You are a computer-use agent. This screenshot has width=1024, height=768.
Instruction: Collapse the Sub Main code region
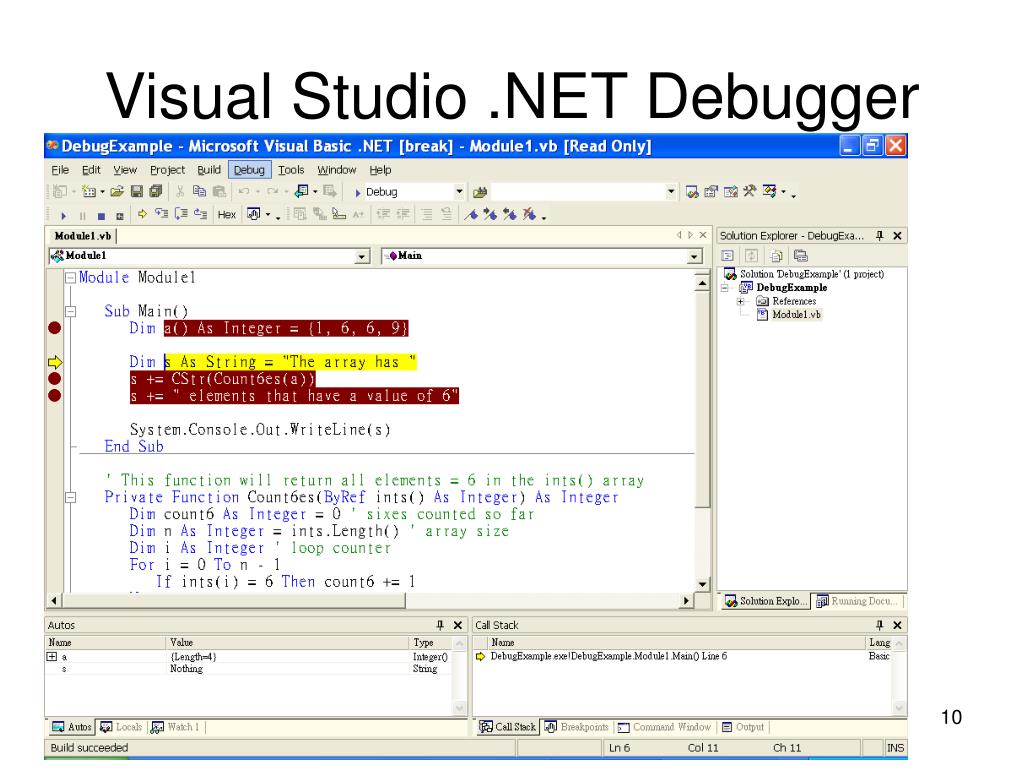pos(71,312)
